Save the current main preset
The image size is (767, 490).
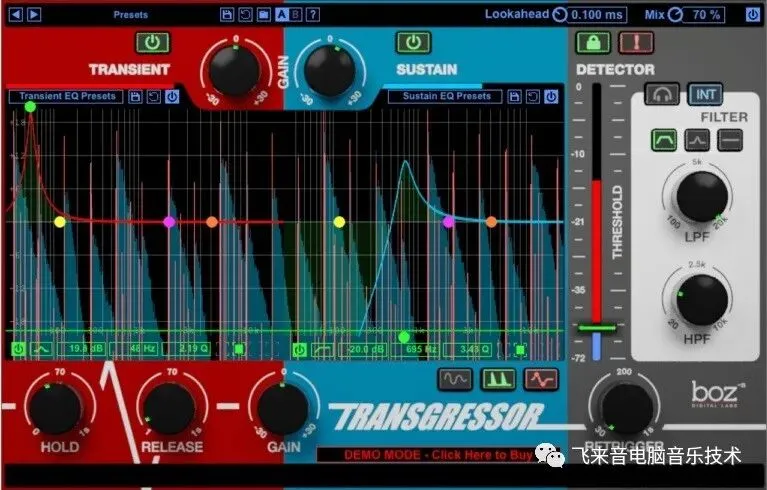coord(227,15)
